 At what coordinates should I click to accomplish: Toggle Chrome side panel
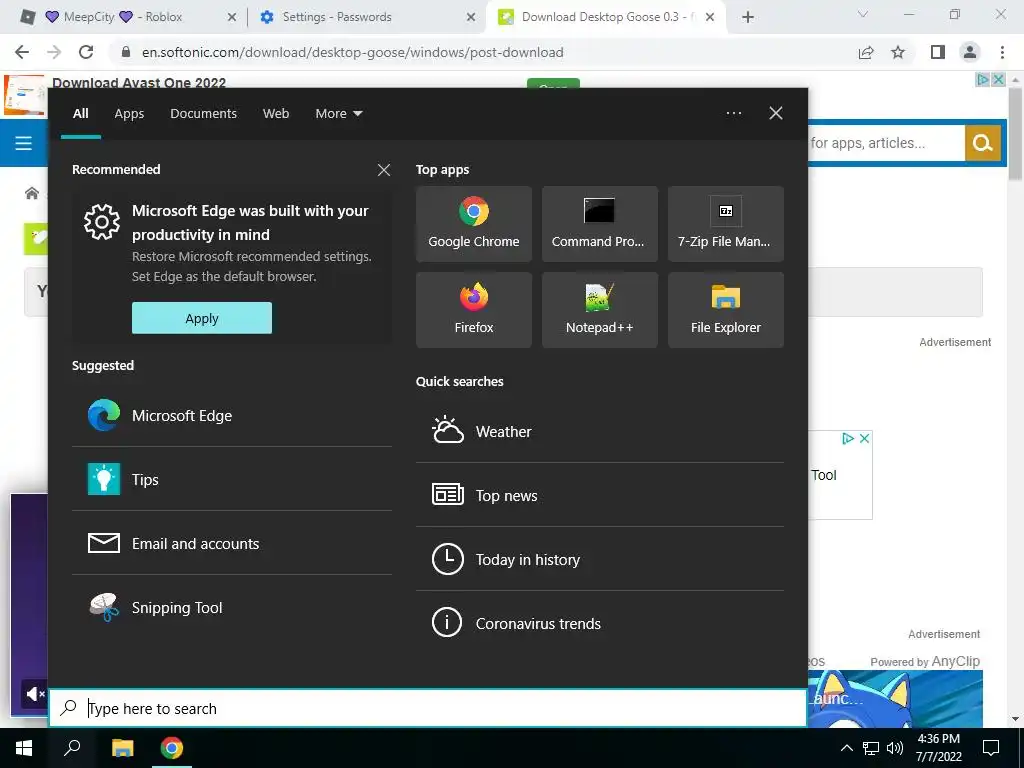point(938,52)
